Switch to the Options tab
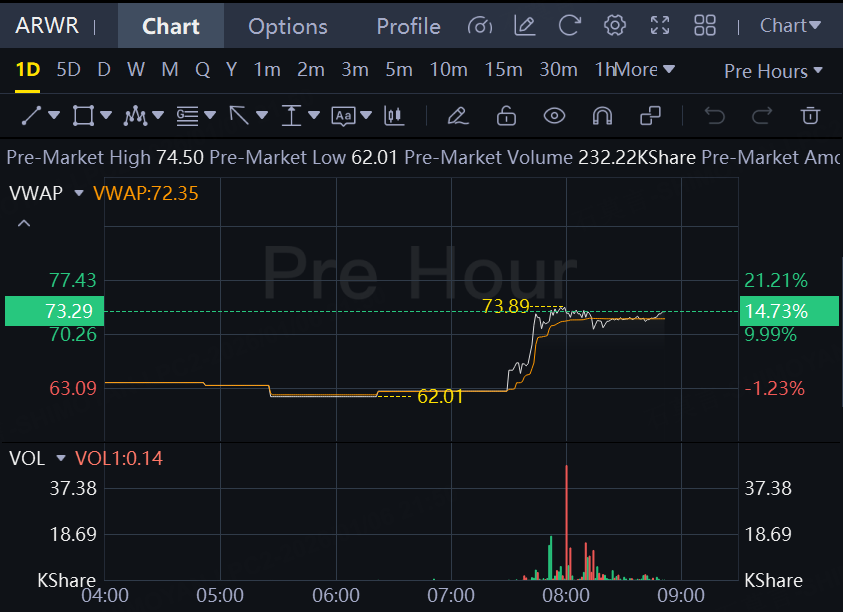This screenshot has height=612, width=843. point(288,26)
